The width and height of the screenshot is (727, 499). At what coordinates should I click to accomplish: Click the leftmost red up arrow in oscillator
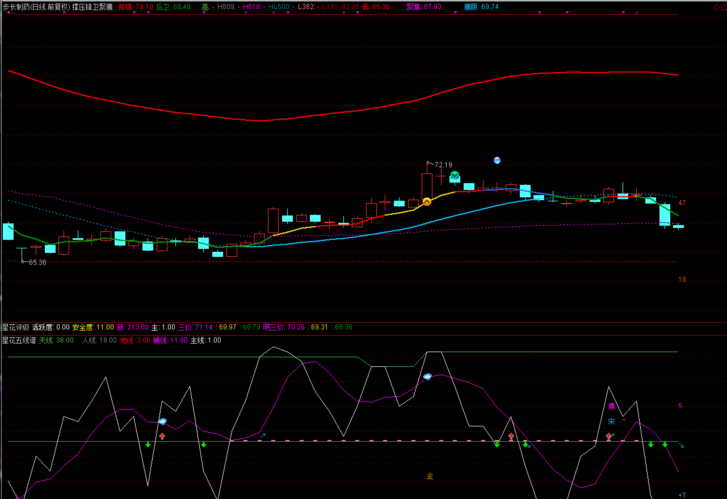click(x=162, y=436)
